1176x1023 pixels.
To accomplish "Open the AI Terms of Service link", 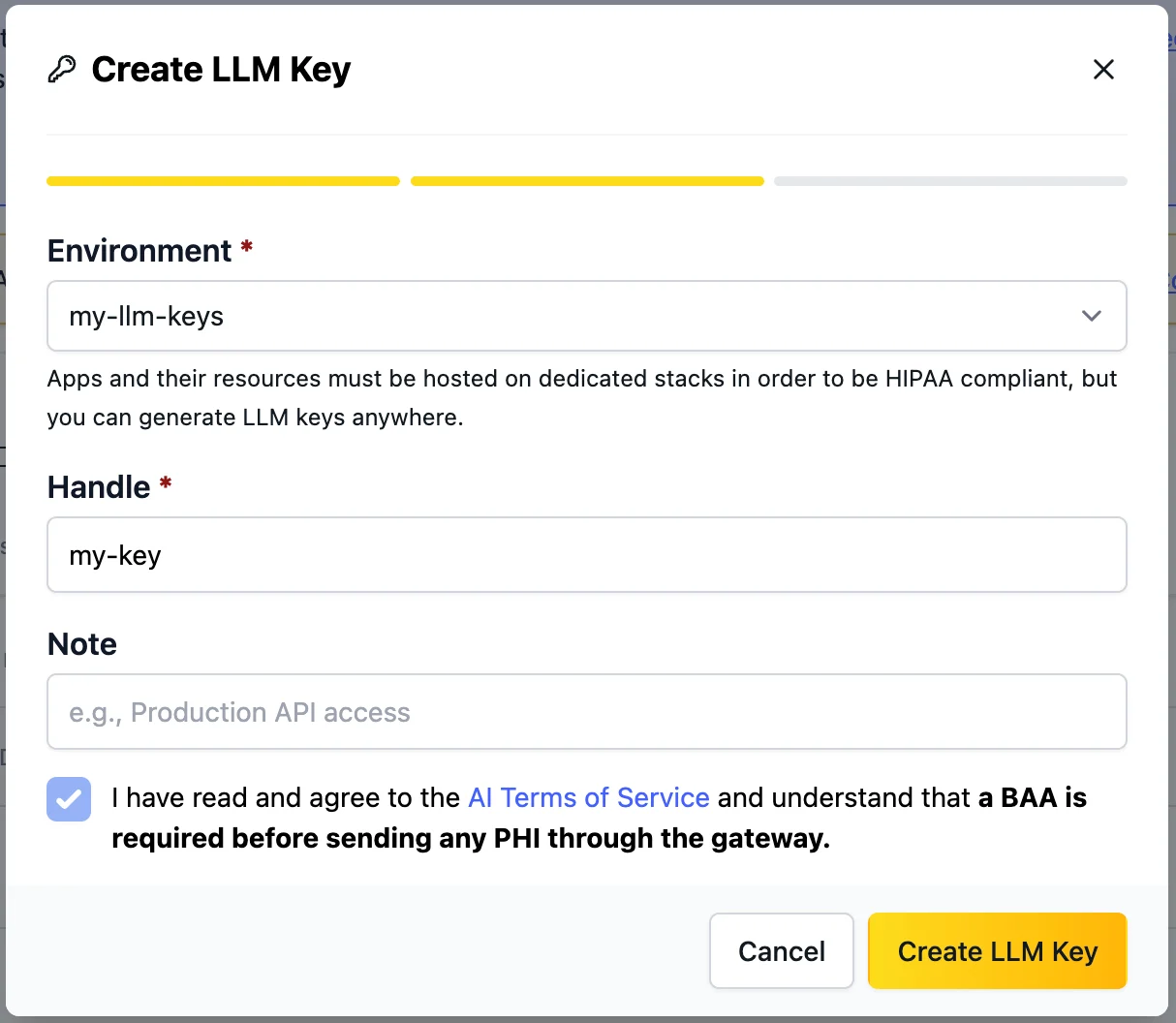I will point(589,797).
